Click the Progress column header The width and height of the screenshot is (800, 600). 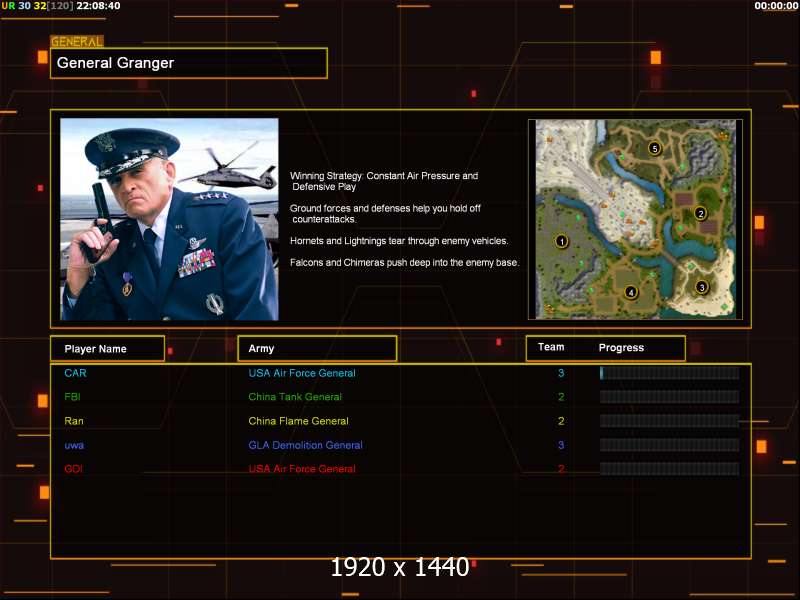621,347
